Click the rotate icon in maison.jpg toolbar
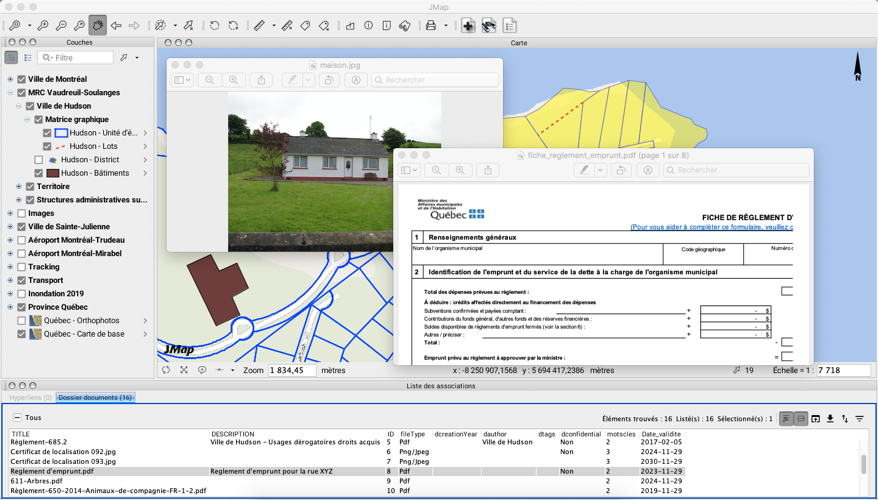The image size is (878, 500). pos(329,80)
